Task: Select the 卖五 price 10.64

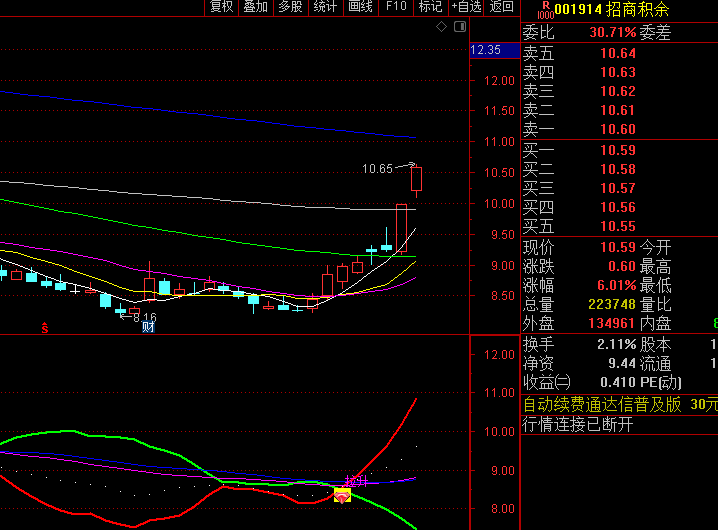Action: click(x=618, y=54)
